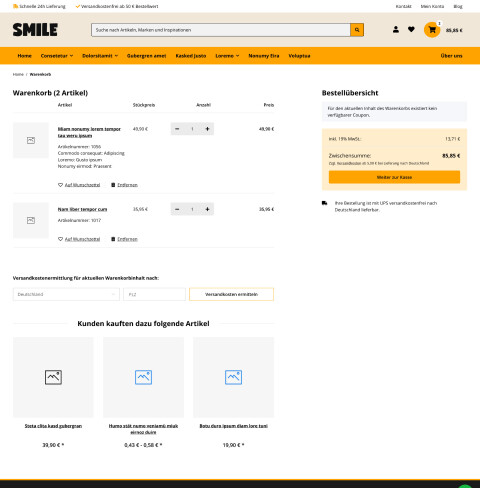Decrease quantity of Nam liber tempor cum
The width and height of the screenshot is (480, 488).
[x=177, y=209]
